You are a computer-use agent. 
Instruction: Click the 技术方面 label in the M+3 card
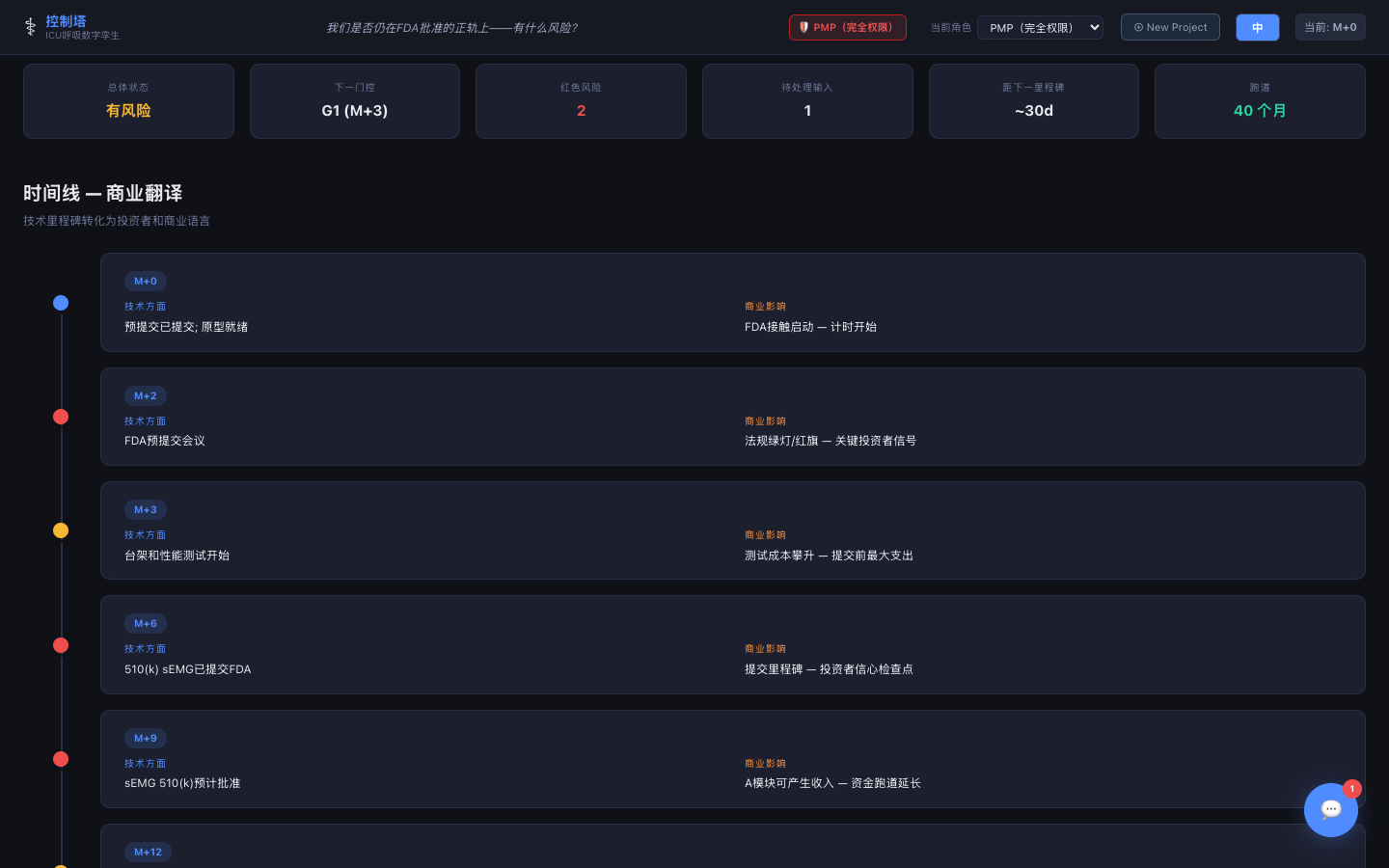[145, 535]
